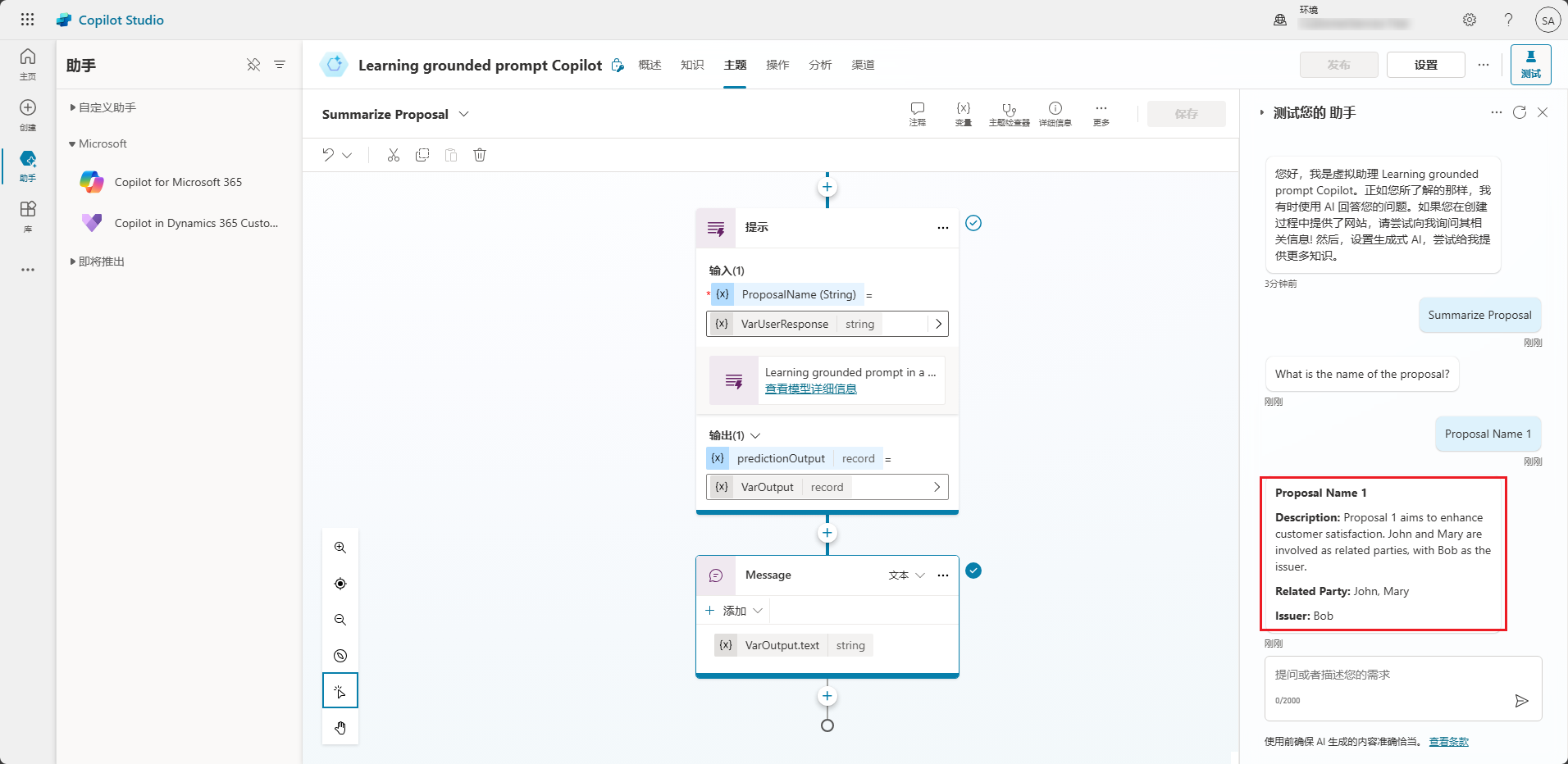Image resolution: width=1568 pixels, height=764 pixels.
Task: Cut the selected node with scissors icon
Action: tap(394, 155)
